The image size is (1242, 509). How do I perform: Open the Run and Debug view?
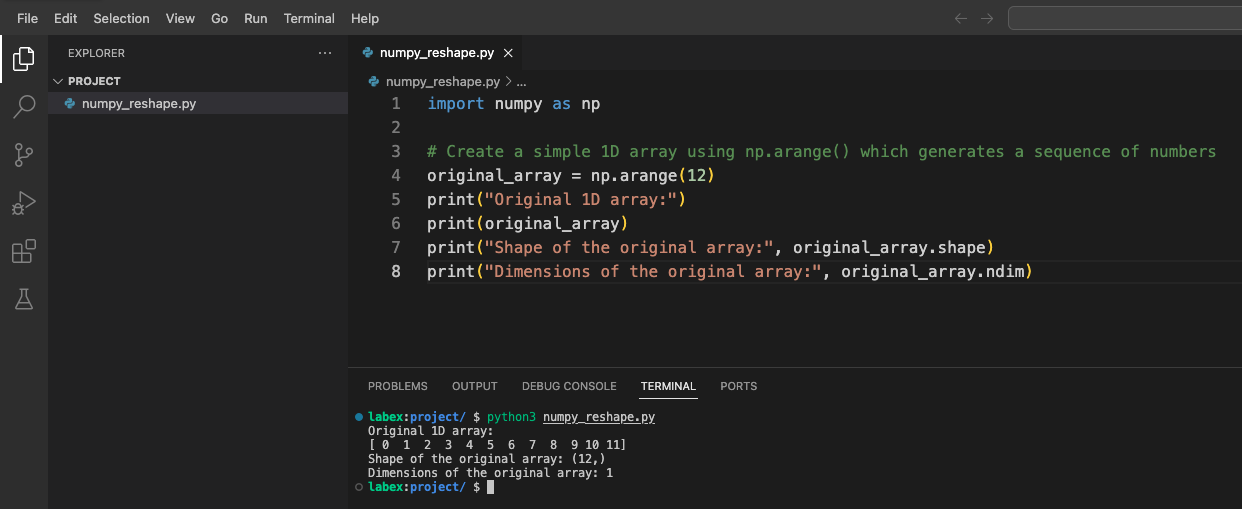[23, 203]
